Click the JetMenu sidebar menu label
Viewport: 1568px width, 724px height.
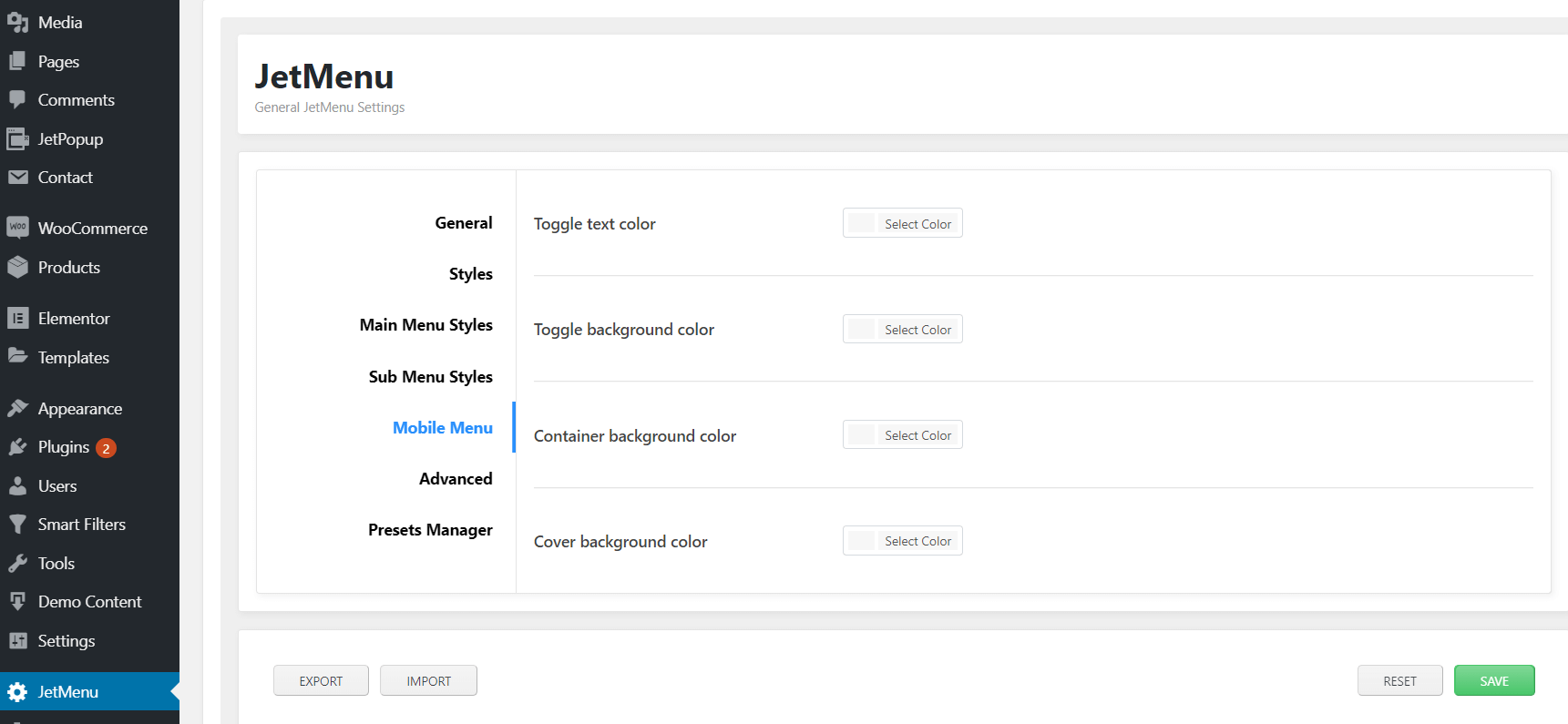click(x=68, y=692)
